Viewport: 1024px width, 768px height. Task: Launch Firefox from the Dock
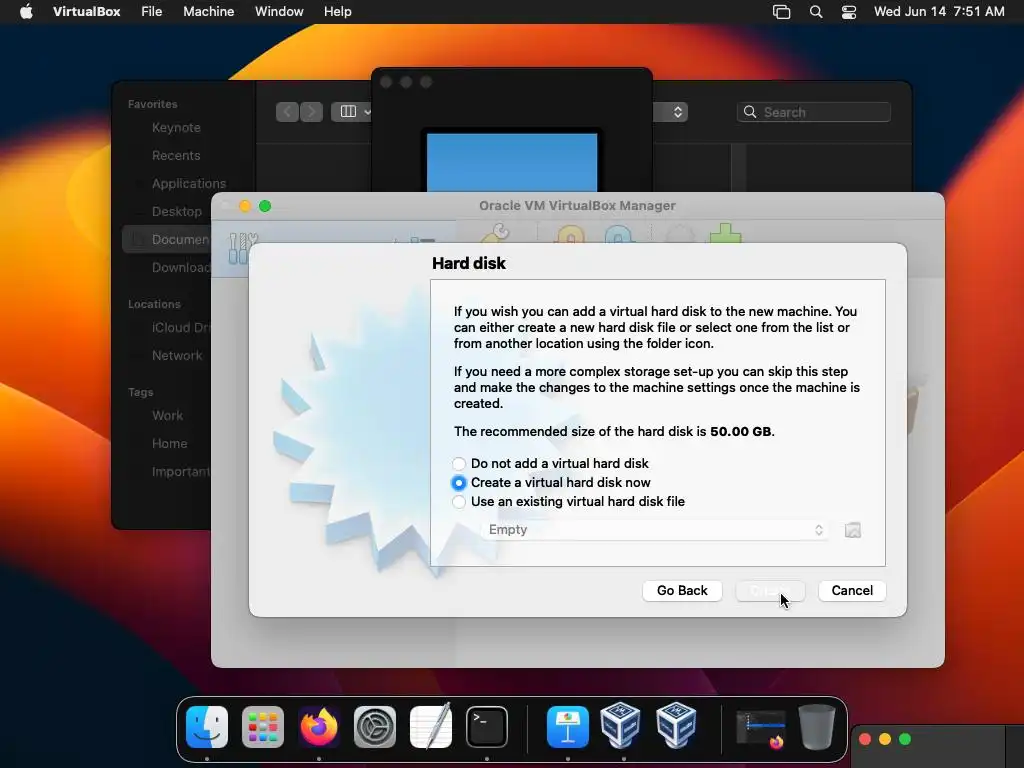(319, 726)
